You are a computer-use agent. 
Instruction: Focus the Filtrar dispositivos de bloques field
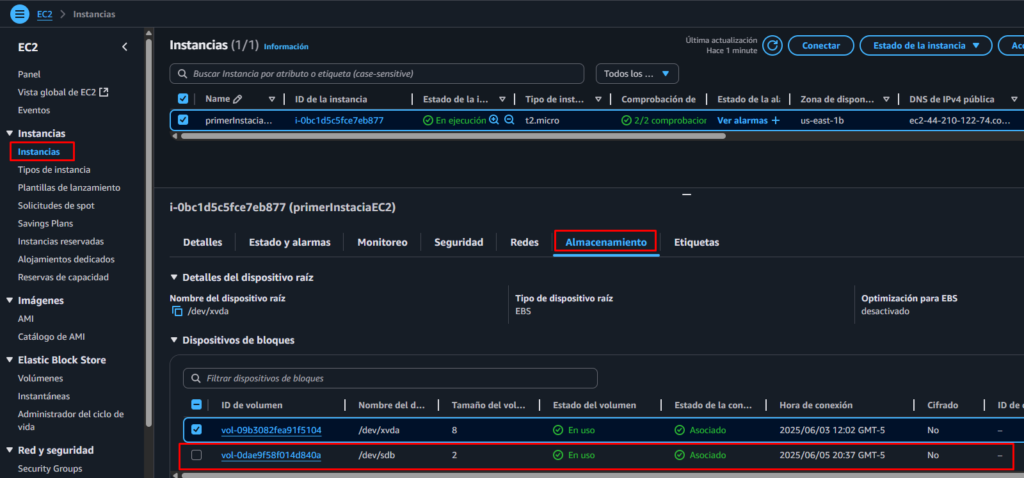(391, 378)
